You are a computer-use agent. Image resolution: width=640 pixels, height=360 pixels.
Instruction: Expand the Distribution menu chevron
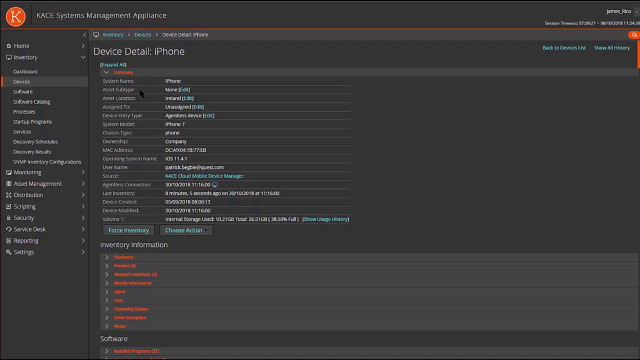83,195
